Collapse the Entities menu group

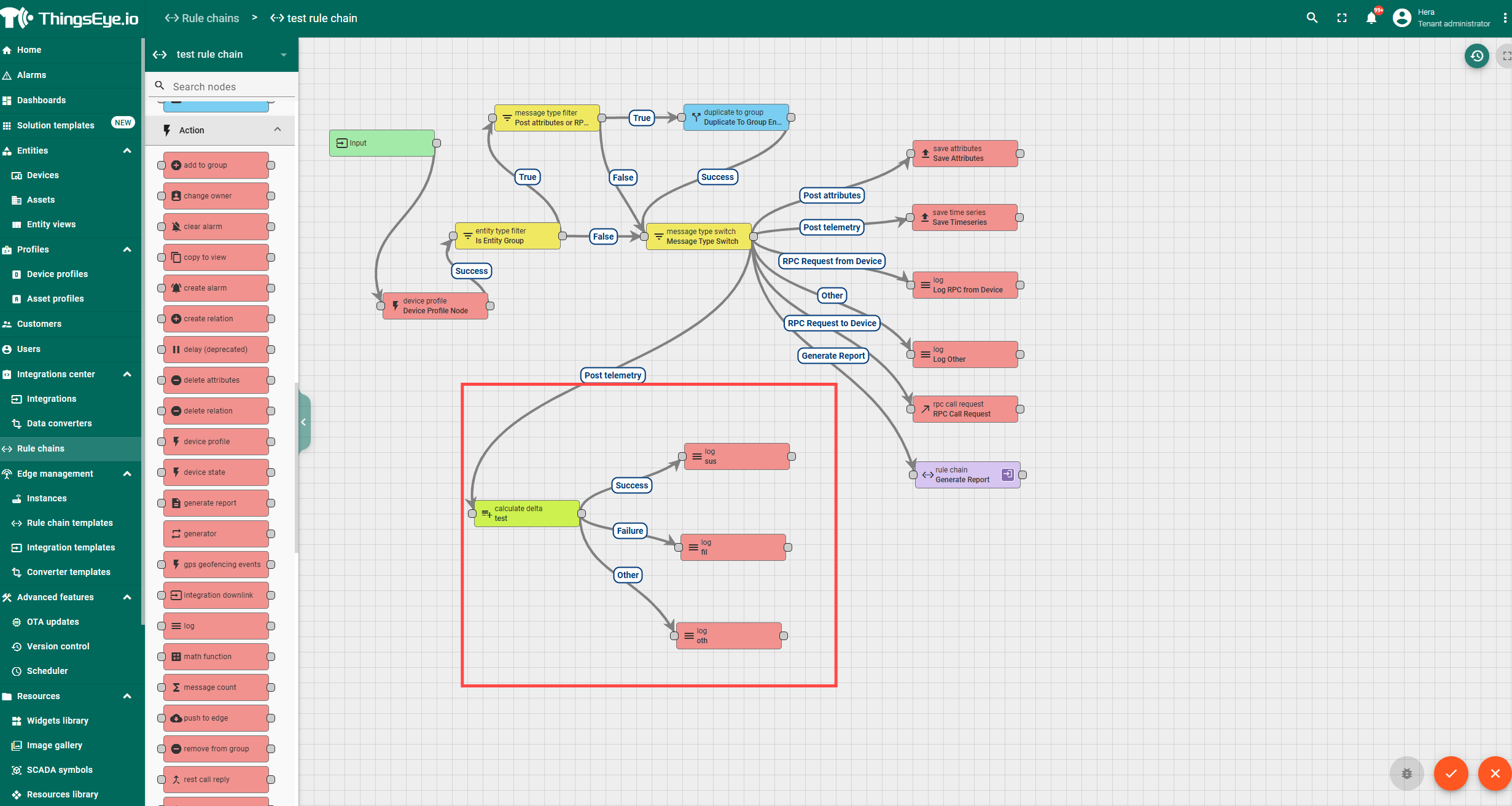127,151
